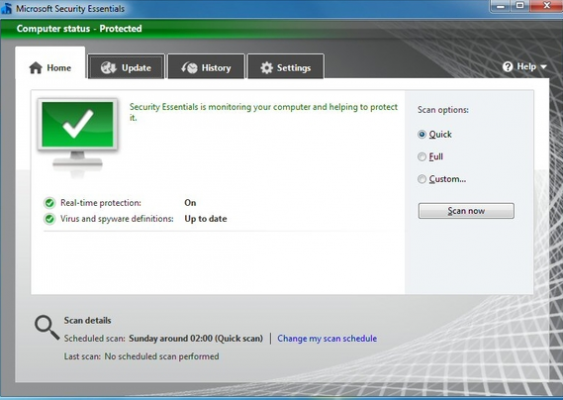The height and width of the screenshot is (400, 563).
Task: Click the Home tab house icon
Action: click(36, 68)
